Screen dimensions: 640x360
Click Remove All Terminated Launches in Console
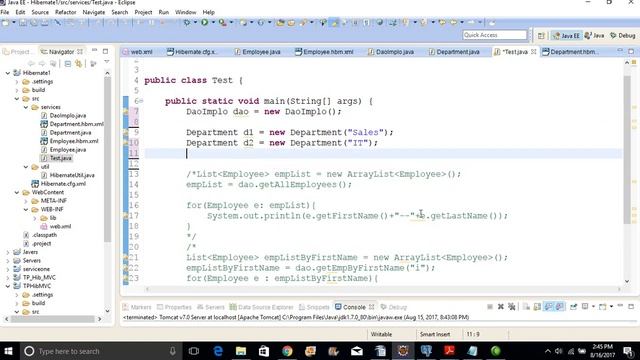click(x=512, y=307)
